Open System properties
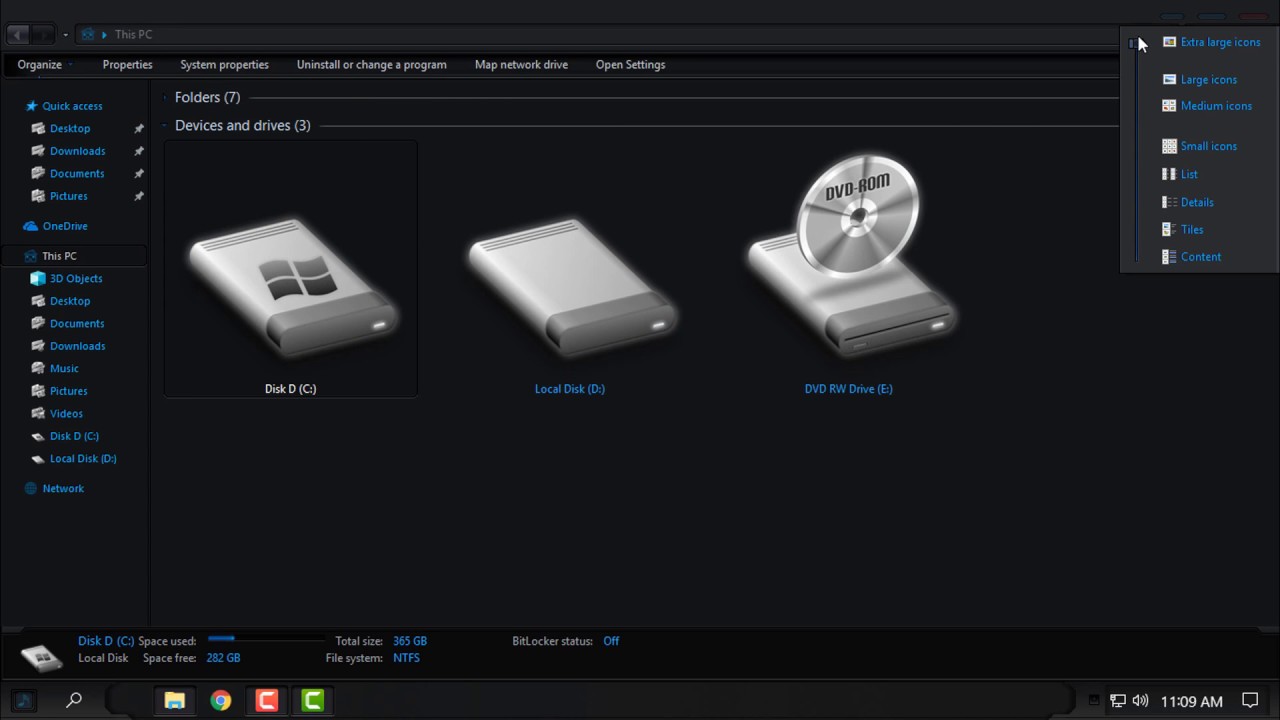 click(x=224, y=64)
